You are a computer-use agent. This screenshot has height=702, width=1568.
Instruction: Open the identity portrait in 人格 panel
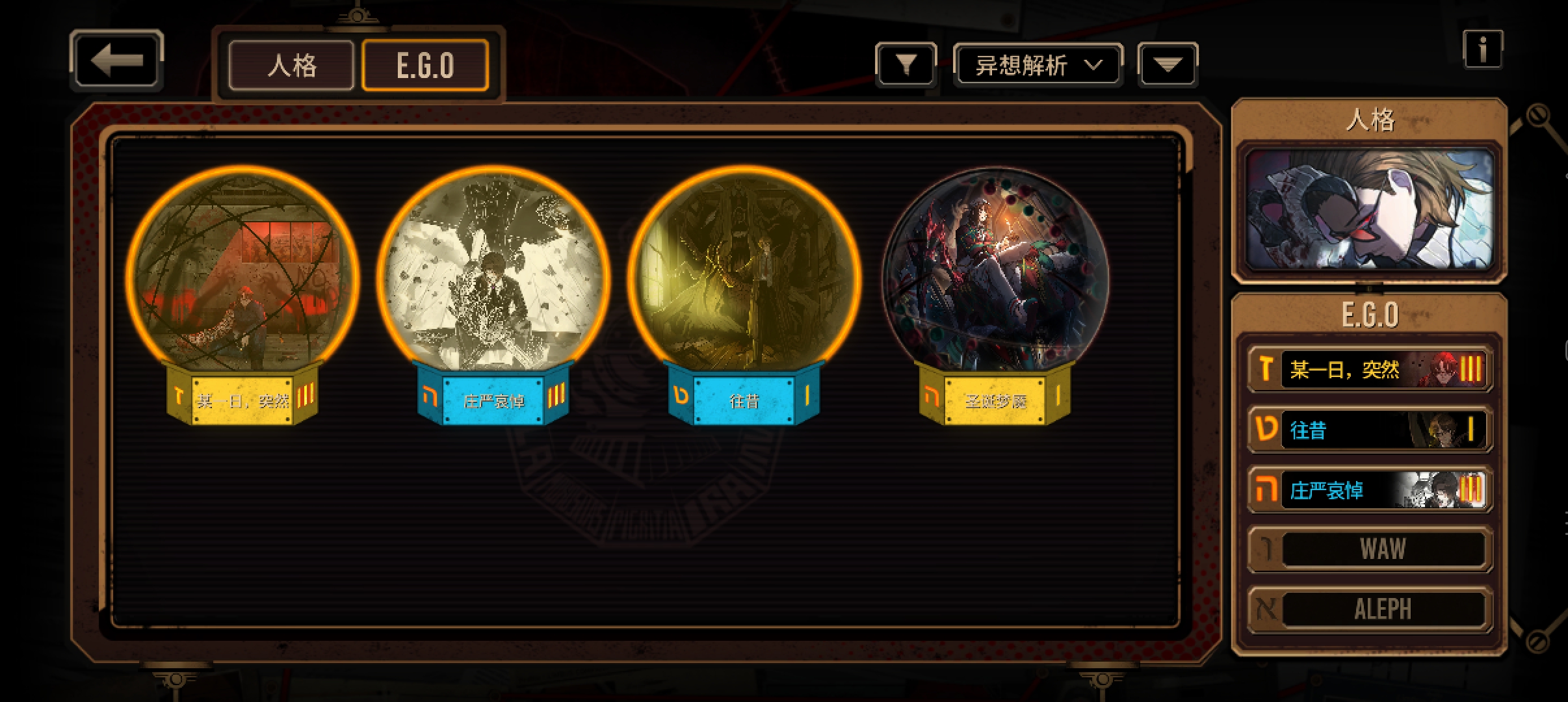(x=1370, y=209)
